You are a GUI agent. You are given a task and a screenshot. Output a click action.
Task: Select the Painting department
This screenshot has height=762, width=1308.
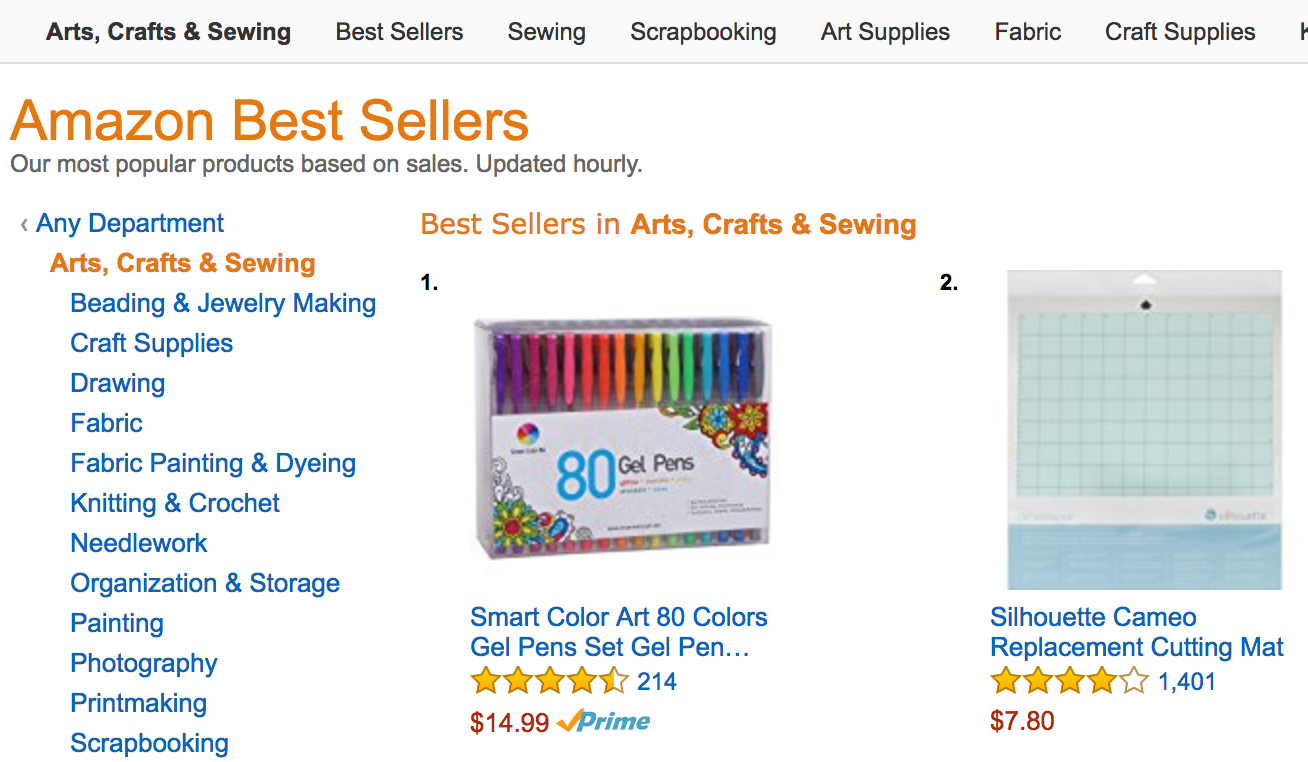[116, 623]
